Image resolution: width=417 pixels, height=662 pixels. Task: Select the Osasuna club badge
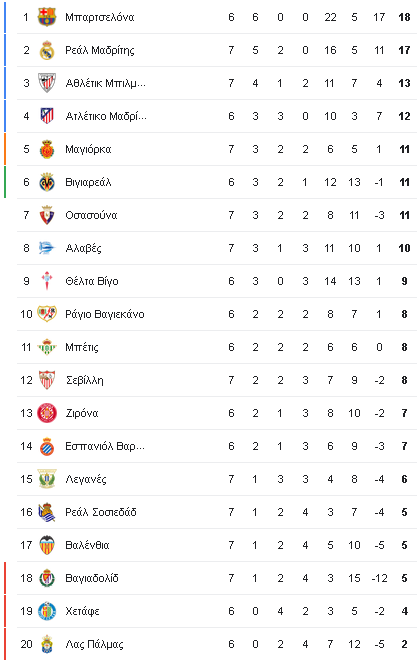(x=47, y=215)
